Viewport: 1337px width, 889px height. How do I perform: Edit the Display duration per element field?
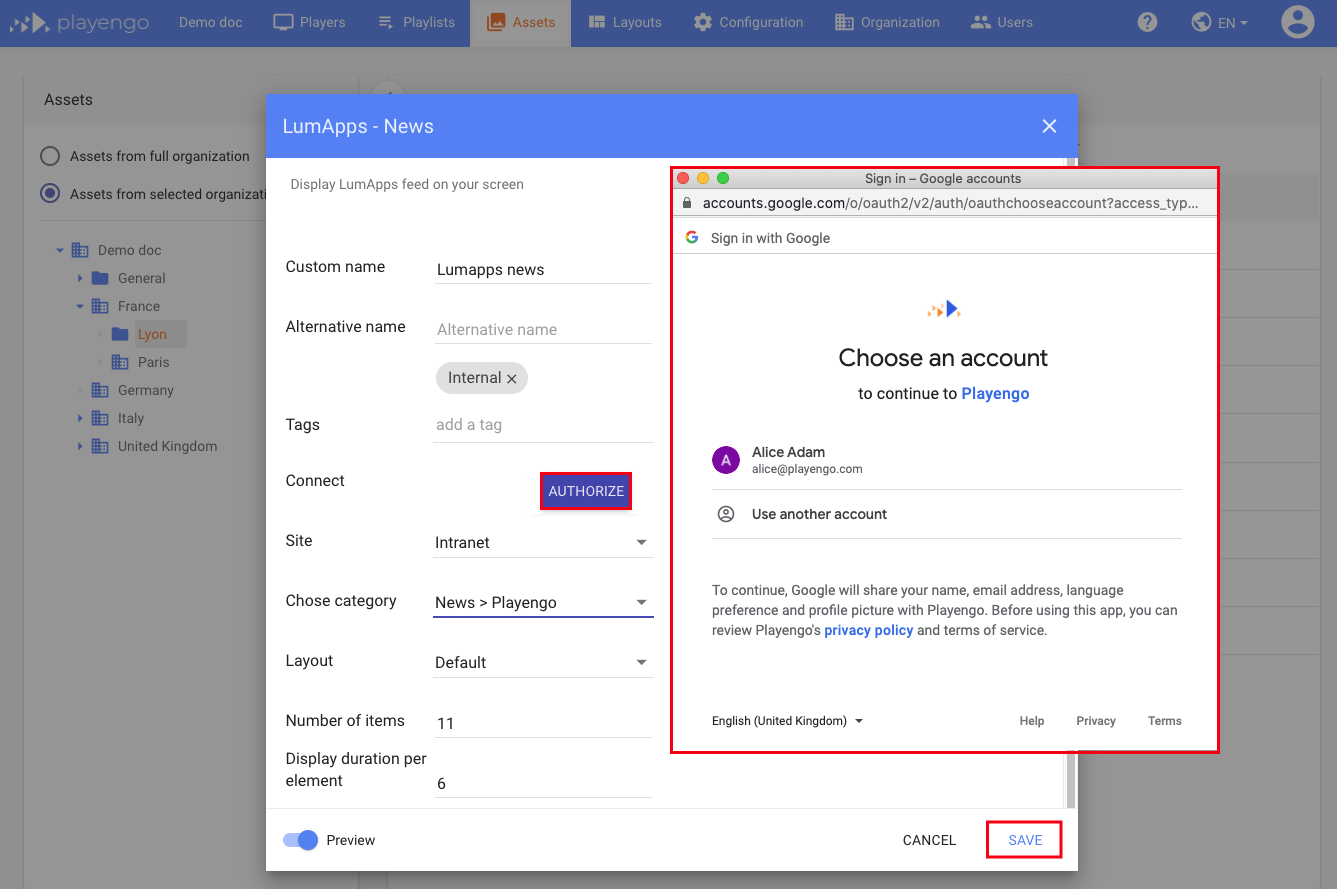544,783
